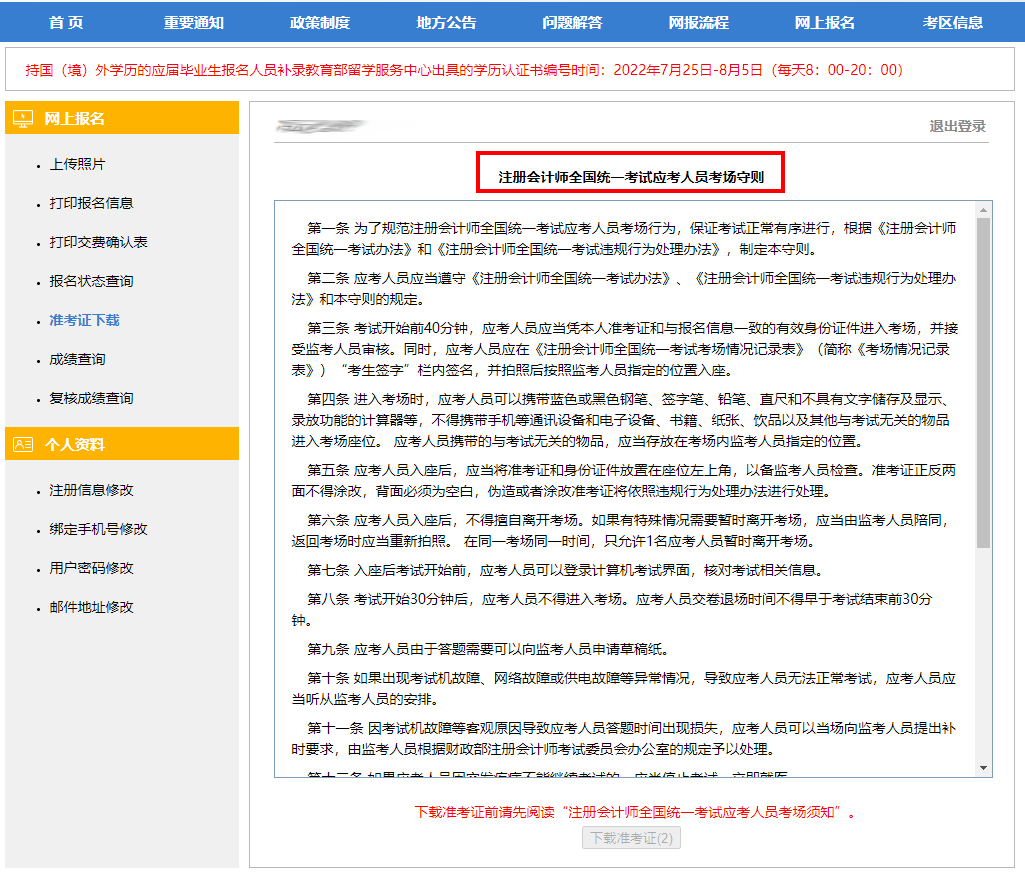Select 打印报名信息 sidebar link
Screen dimensions: 1025x874
point(91,203)
